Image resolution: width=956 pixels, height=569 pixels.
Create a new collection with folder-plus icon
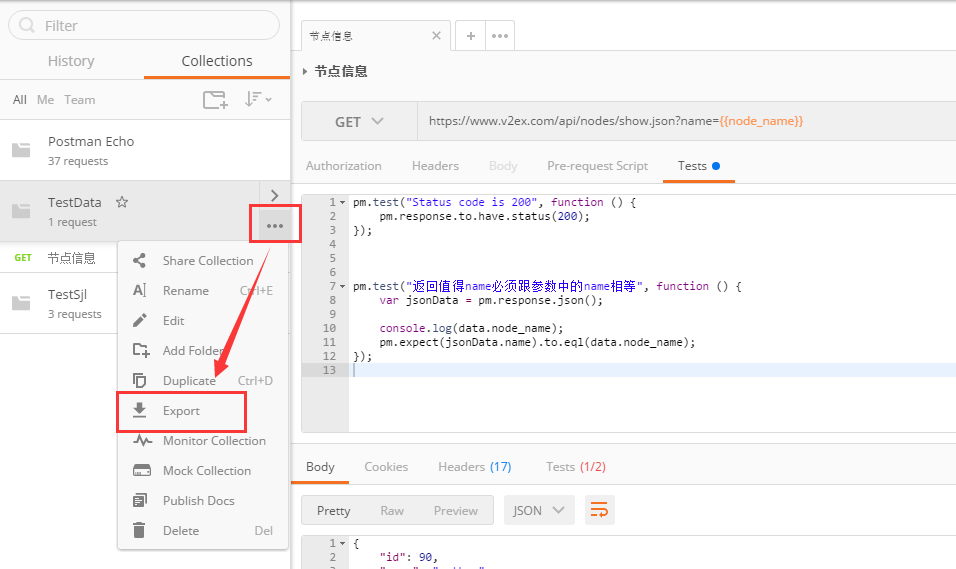[x=215, y=99]
